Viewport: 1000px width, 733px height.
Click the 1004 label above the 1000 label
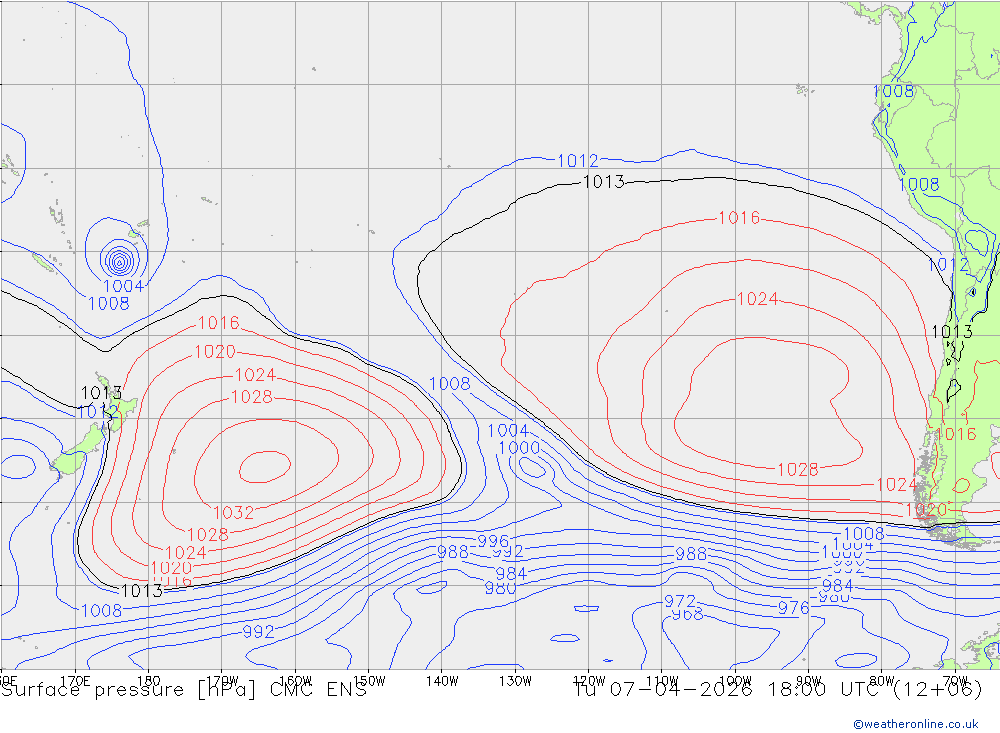tap(508, 431)
